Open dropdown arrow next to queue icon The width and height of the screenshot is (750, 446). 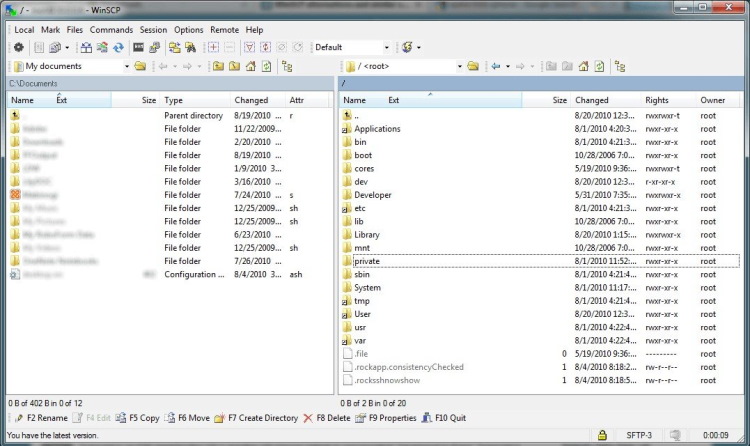[67, 47]
